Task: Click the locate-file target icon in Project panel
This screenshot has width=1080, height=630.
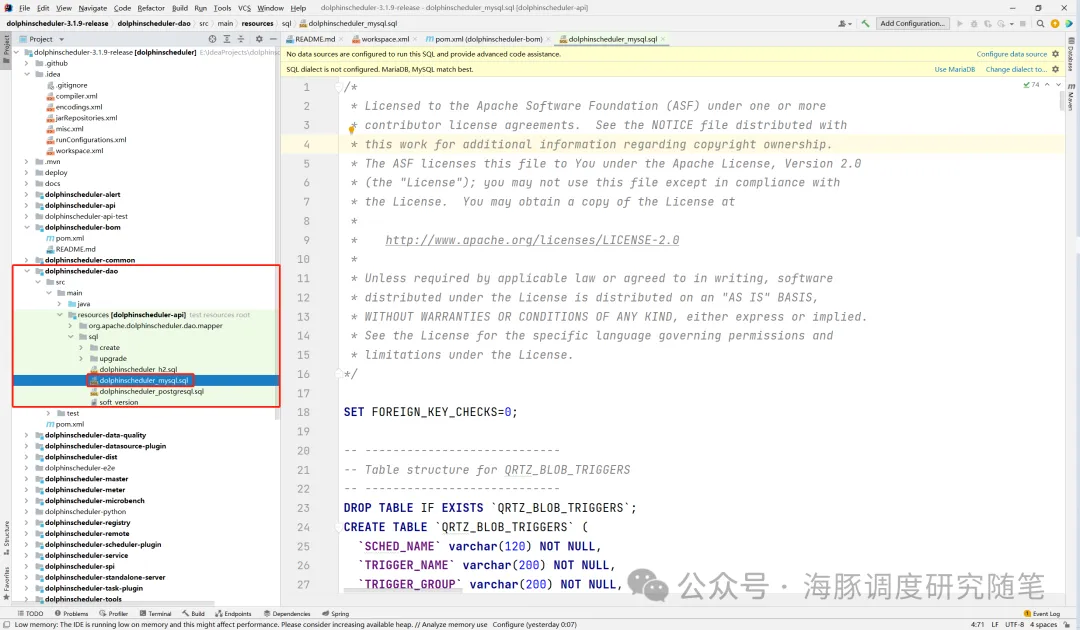Action: (x=212, y=39)
